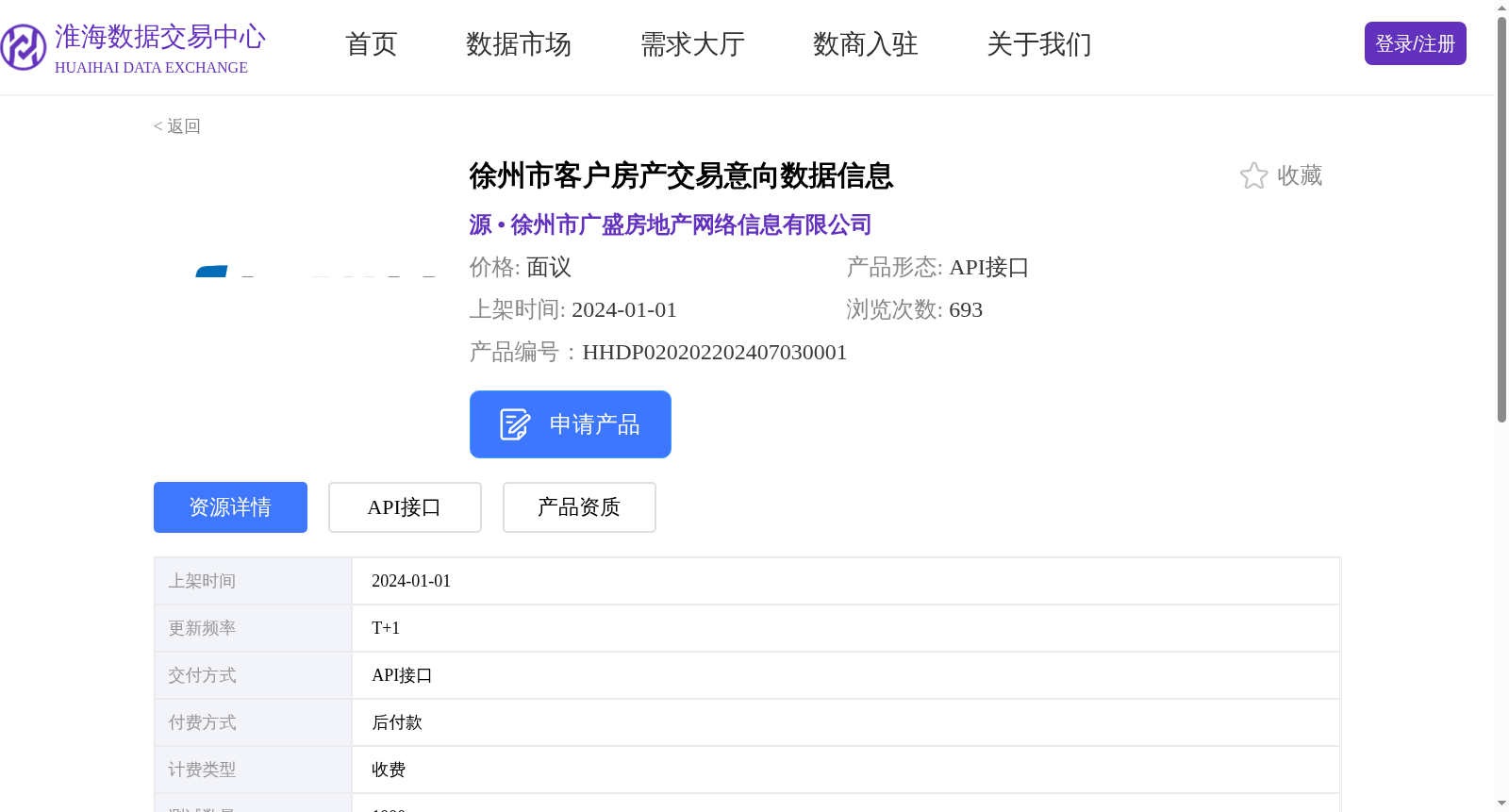The height and width of the screenshot is (812, 1509).
Task: Click the Huaihai Data Exchange logo icon
Action: [24, 47]
